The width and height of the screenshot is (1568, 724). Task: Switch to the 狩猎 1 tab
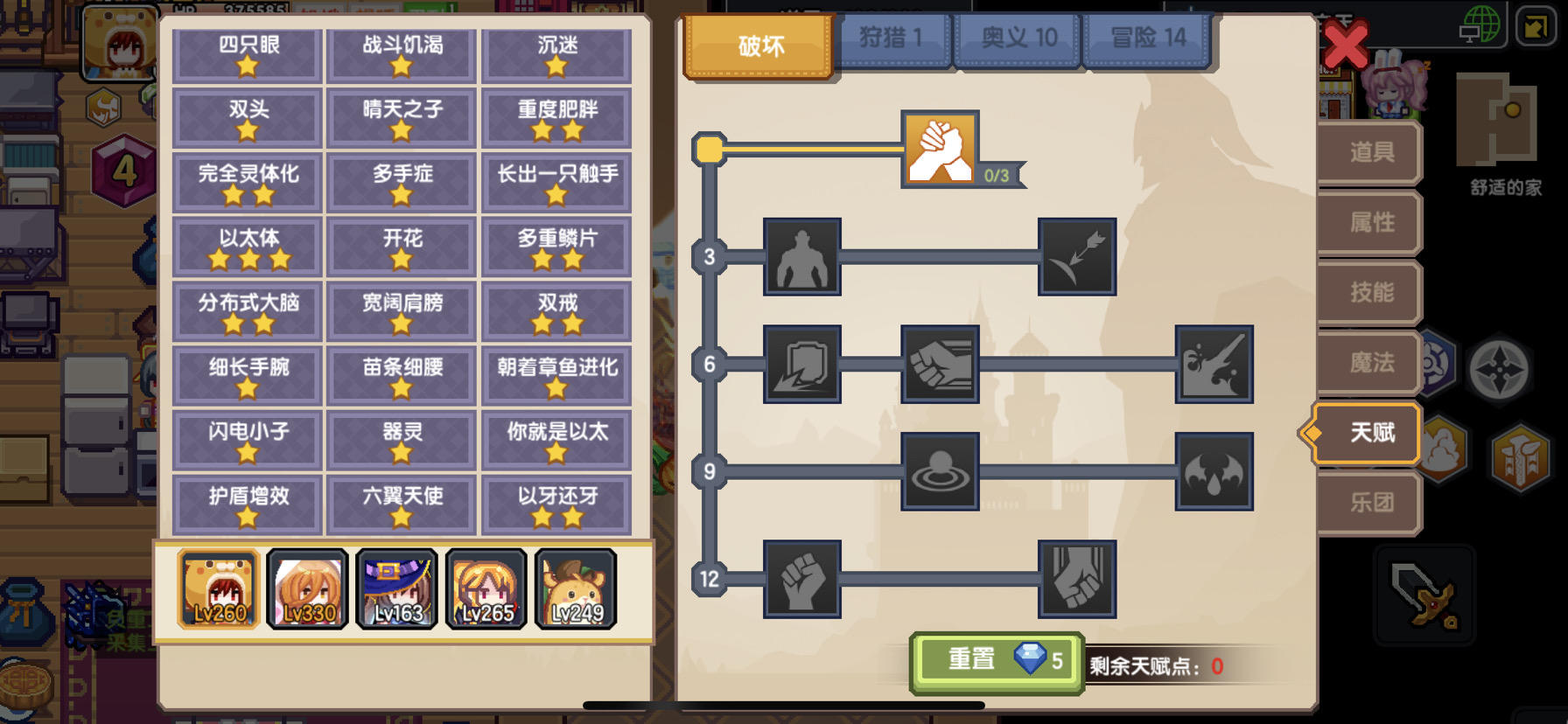[891, 38]
